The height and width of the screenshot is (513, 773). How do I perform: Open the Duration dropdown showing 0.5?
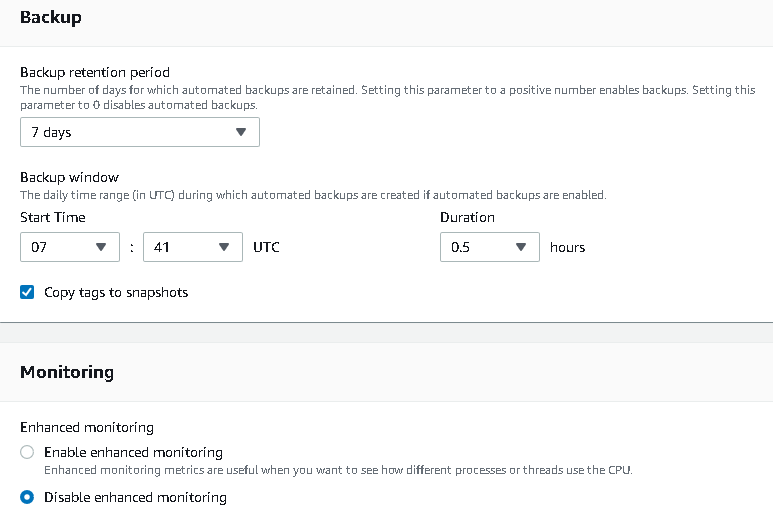tap(489, 247)
